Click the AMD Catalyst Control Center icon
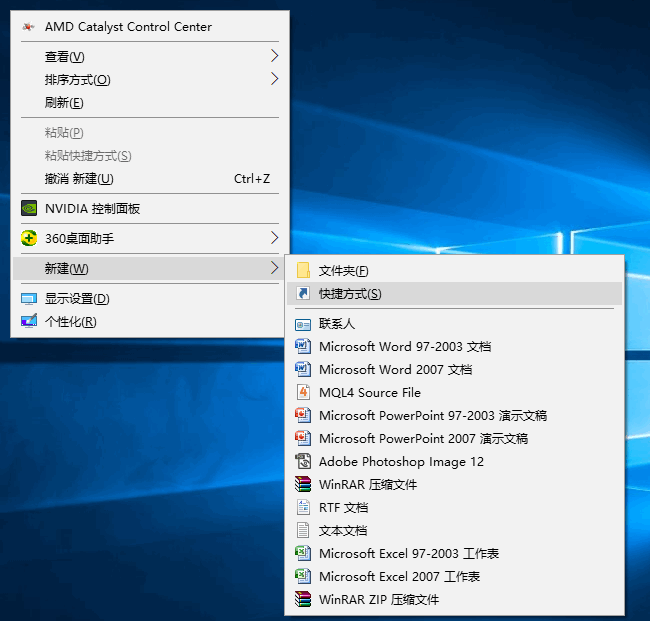Screen dimensions: 650x621 (x=28, y=27)
